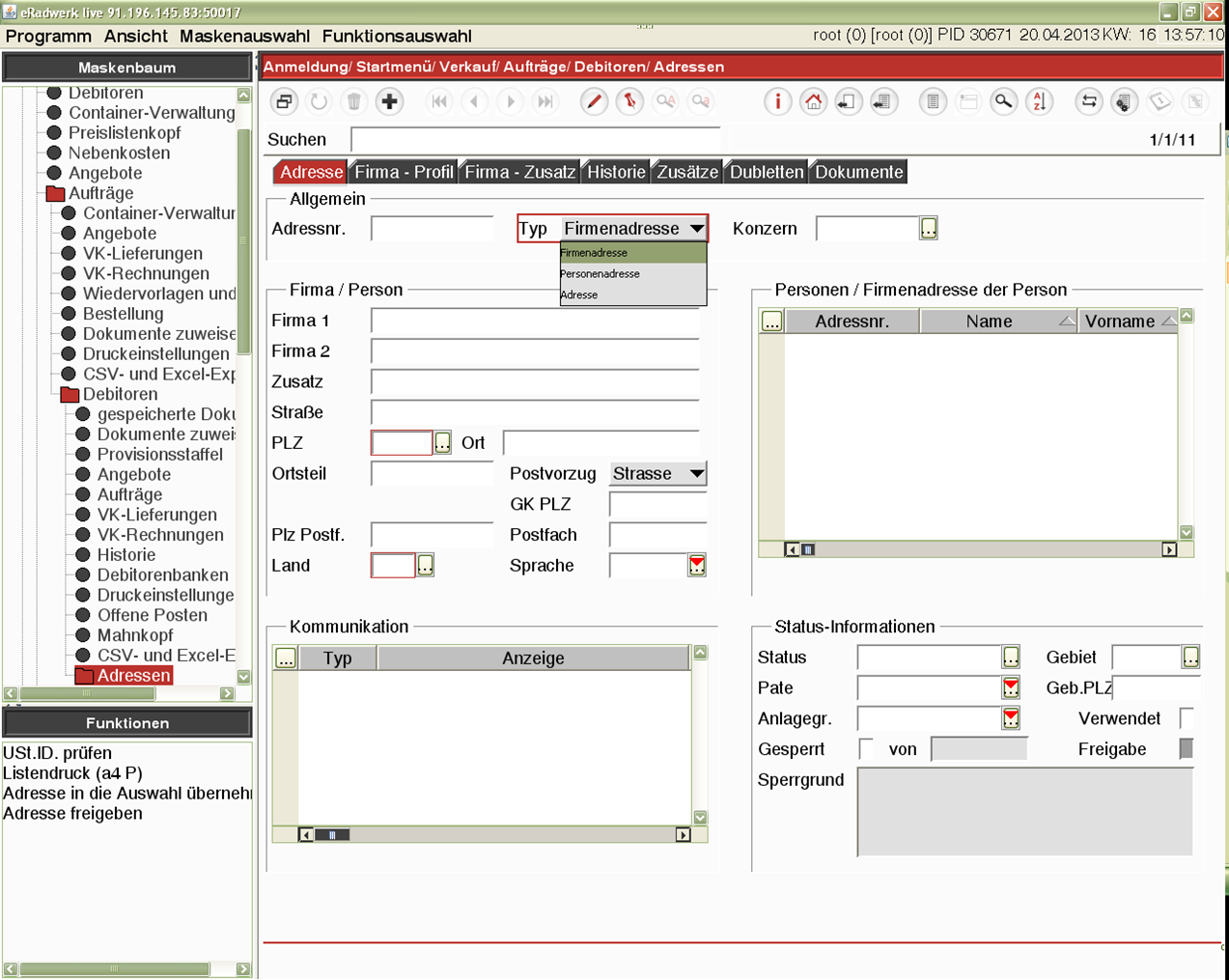Open the Sprache dropdown arrow
1229x980 pixels.
click(x=697, y=566)
